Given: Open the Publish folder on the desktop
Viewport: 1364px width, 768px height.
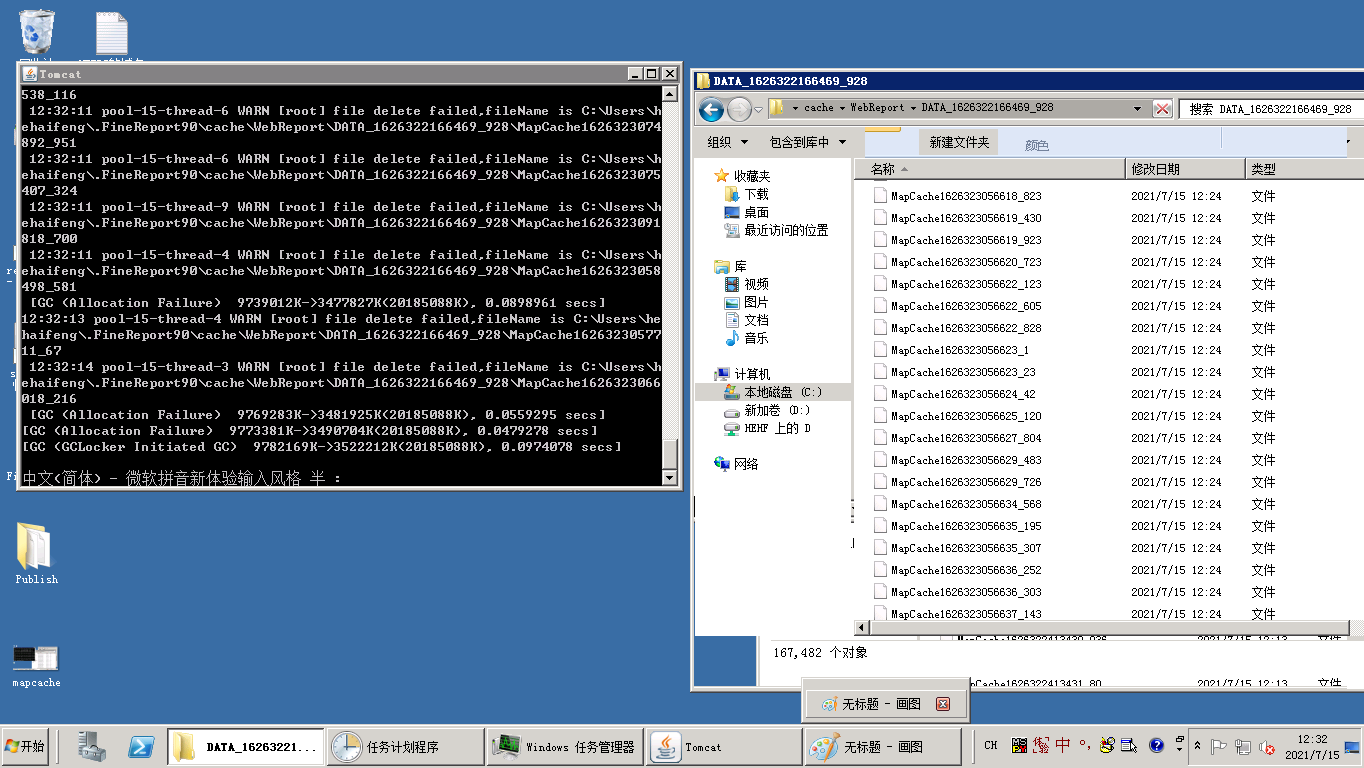Looking at the screenshot, I should point(36,553).
